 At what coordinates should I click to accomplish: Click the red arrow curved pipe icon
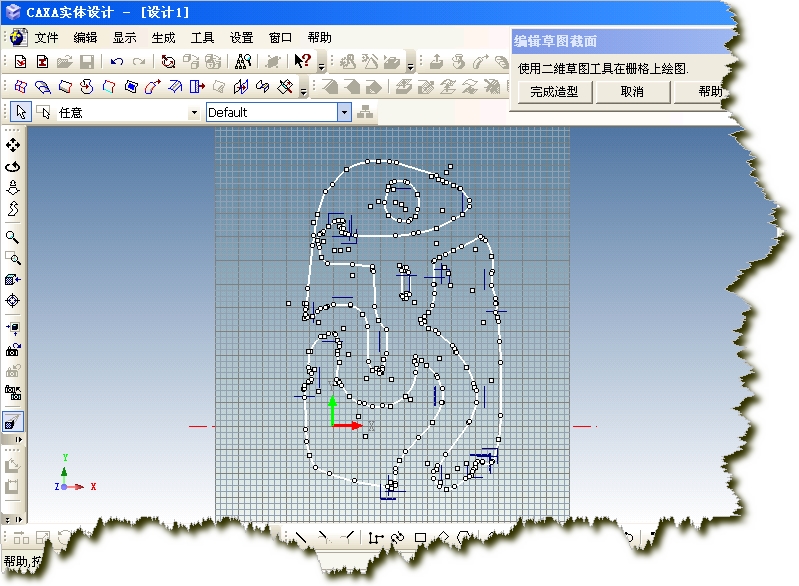click(x=153, y=87)
